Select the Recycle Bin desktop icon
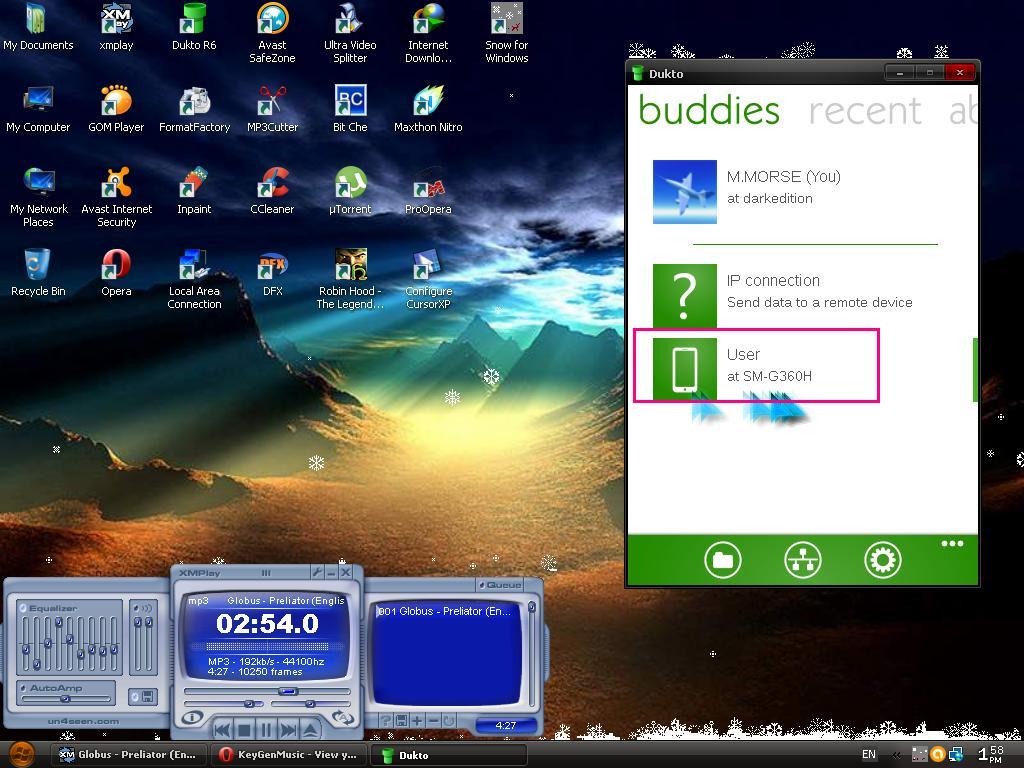The height and width of the screenshot is (768, 1024). click(38, 274)
